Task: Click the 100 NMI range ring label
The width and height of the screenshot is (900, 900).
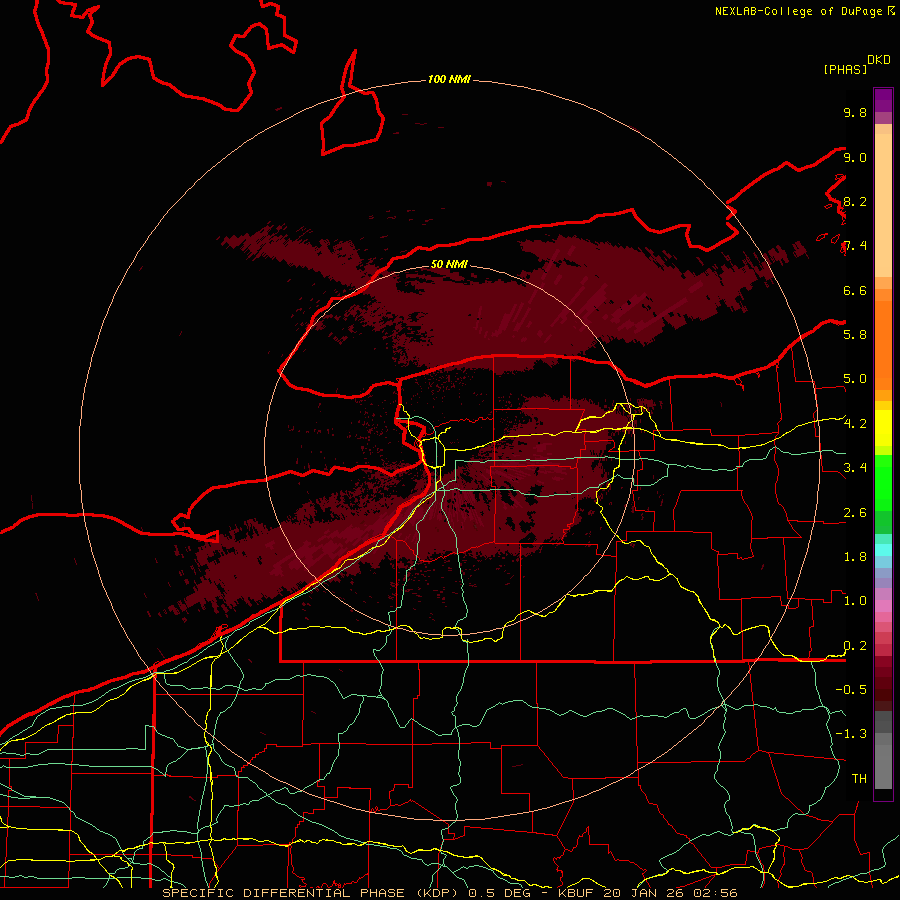Action: pos(449,79)
